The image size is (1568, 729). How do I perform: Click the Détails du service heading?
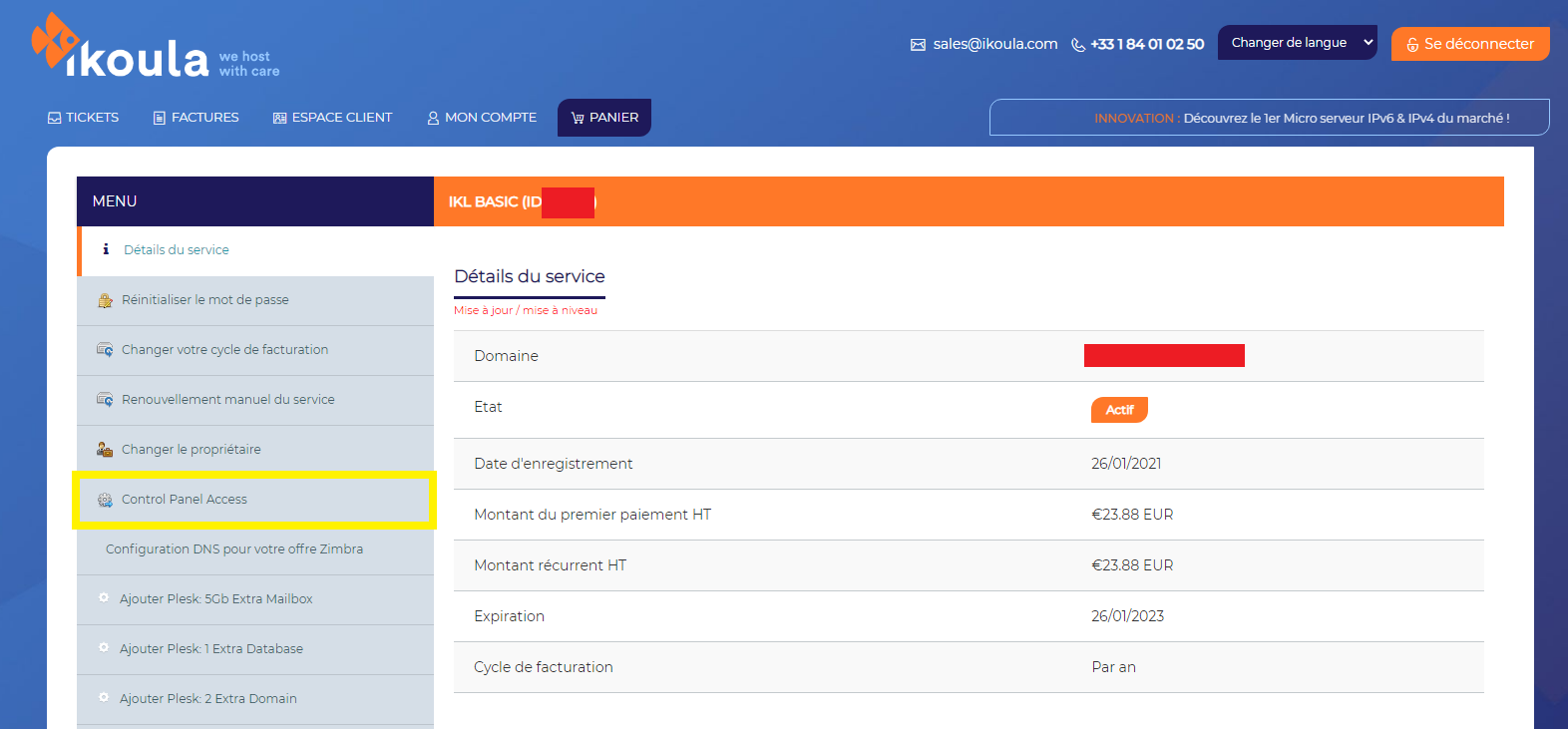[x=530, y=276]
